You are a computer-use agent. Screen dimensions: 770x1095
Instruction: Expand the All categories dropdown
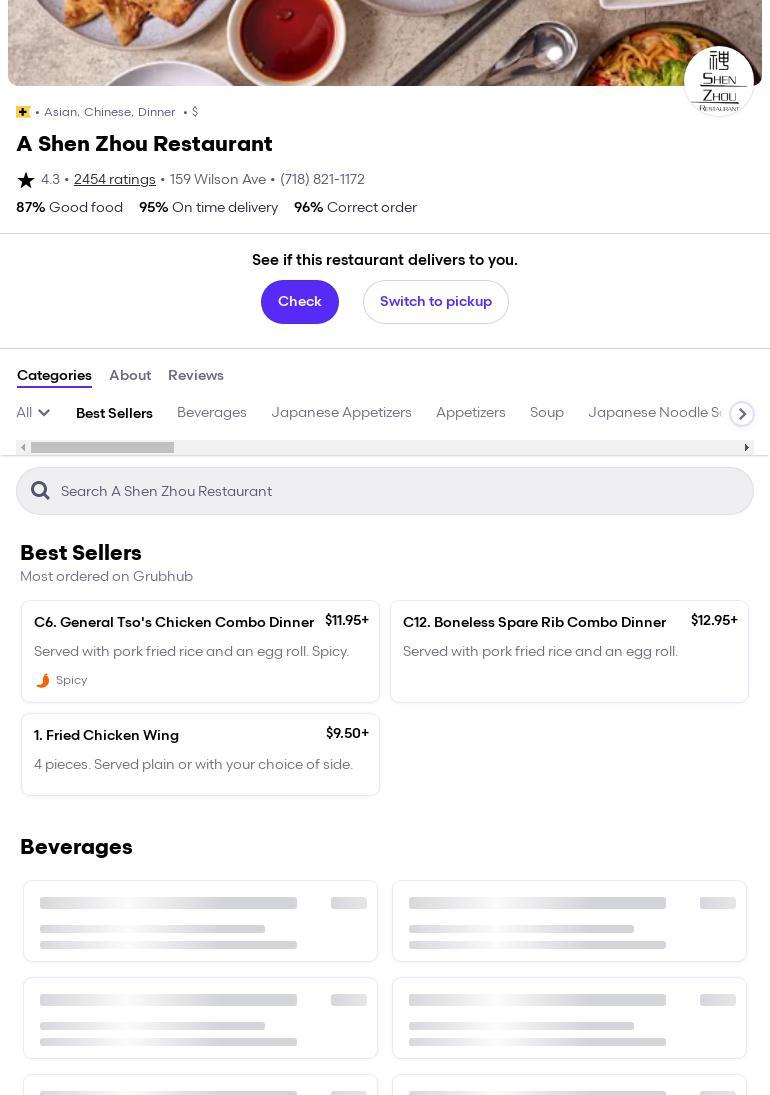click(x=33, y=412)
